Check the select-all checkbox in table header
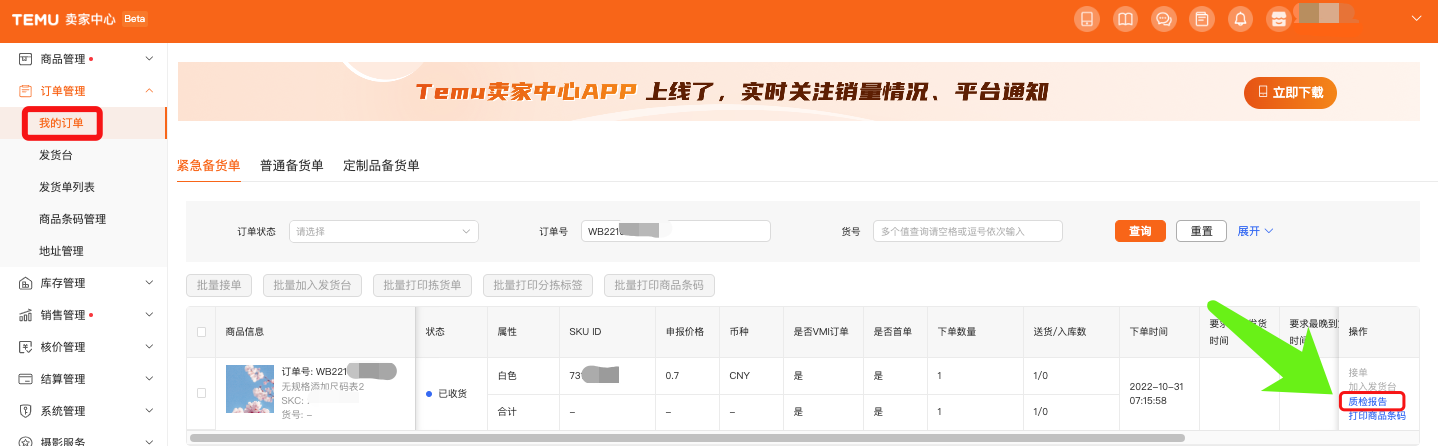1438x446 pixels. pyautogui.click(x=202, y=332)
